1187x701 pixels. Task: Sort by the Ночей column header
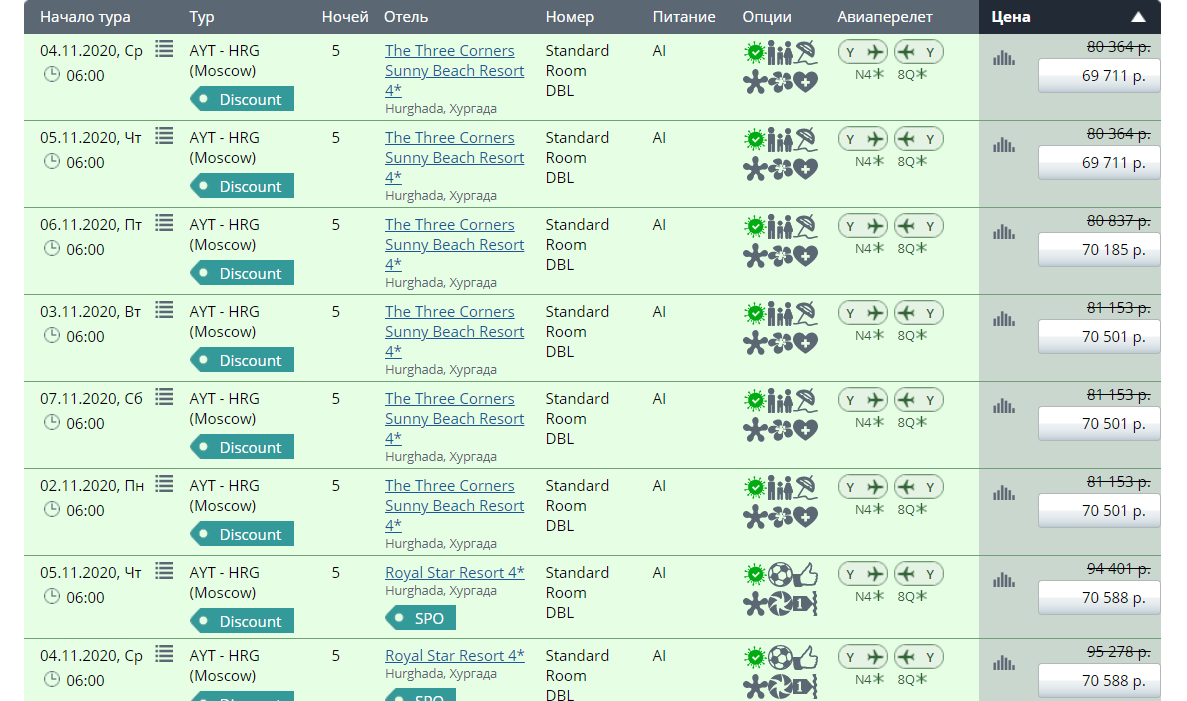click(x=345, y=17)
